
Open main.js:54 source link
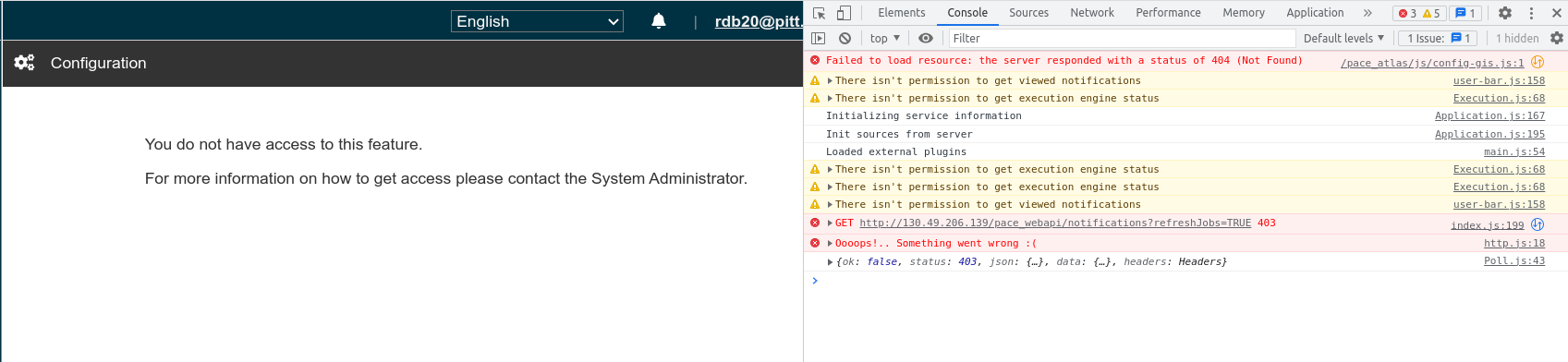click(1514, 152)
